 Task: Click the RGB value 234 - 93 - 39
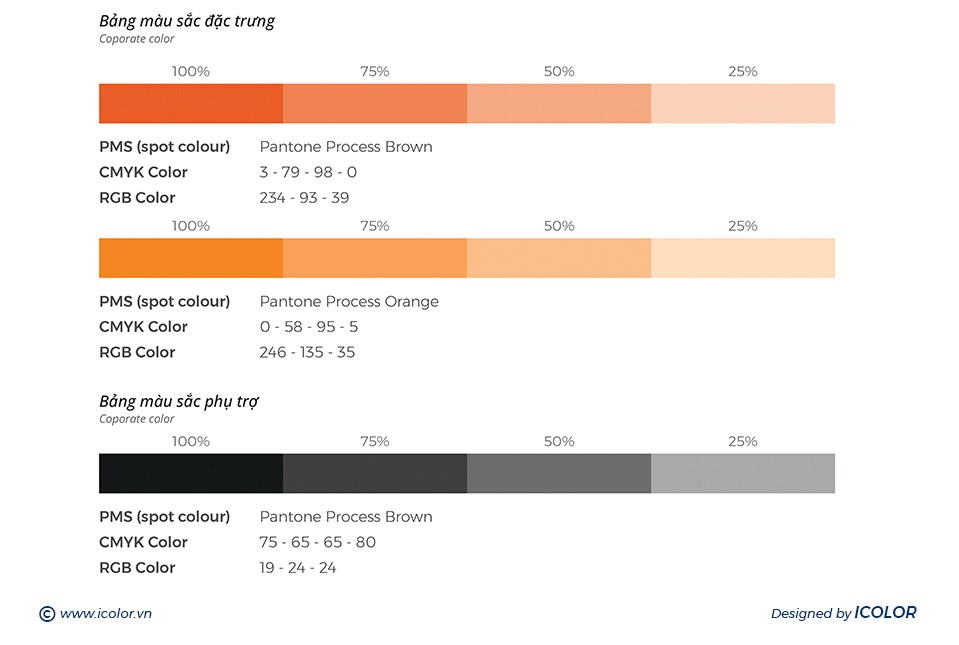click(304, 198)
